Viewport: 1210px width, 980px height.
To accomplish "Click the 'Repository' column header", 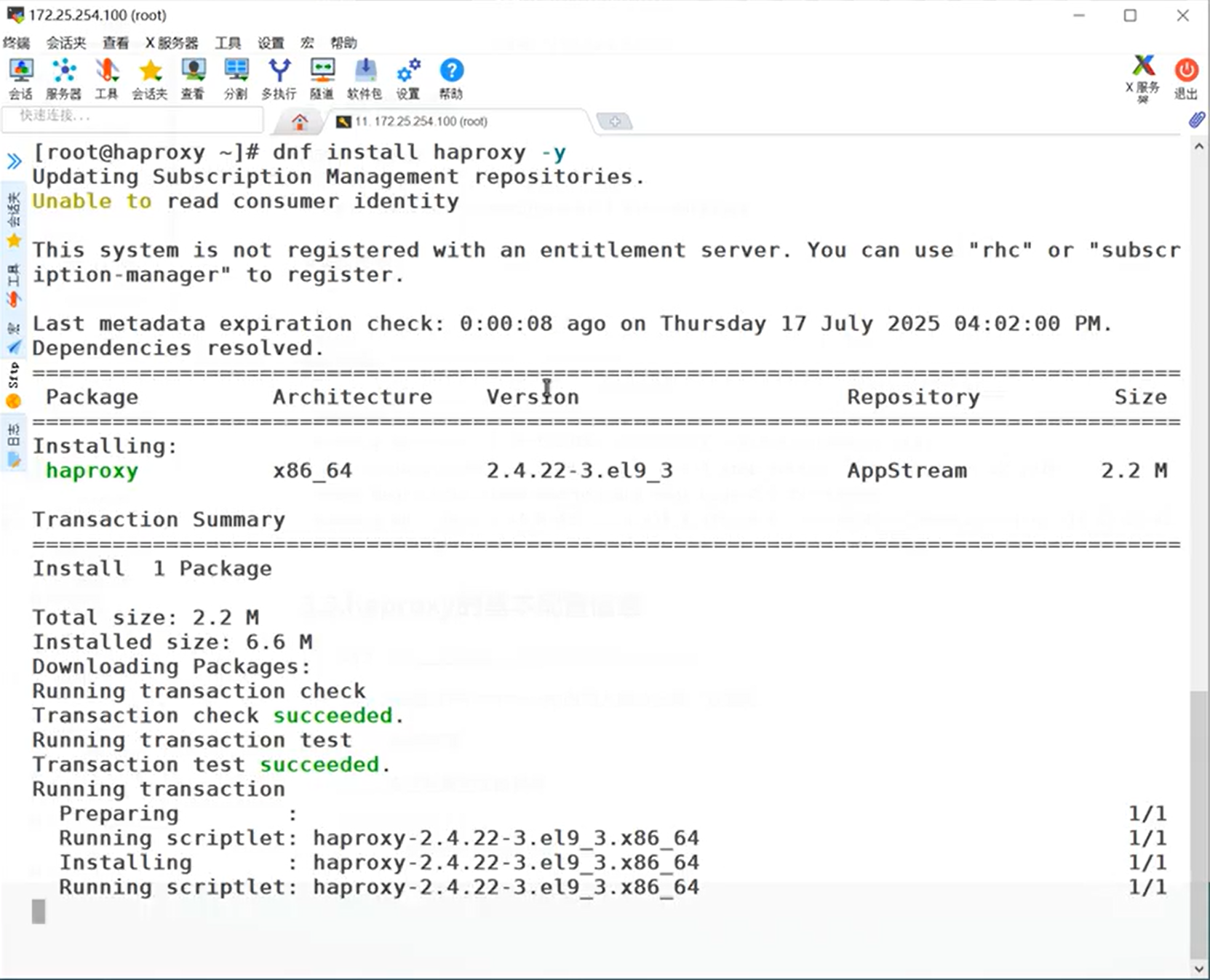I will click(913, 397).
